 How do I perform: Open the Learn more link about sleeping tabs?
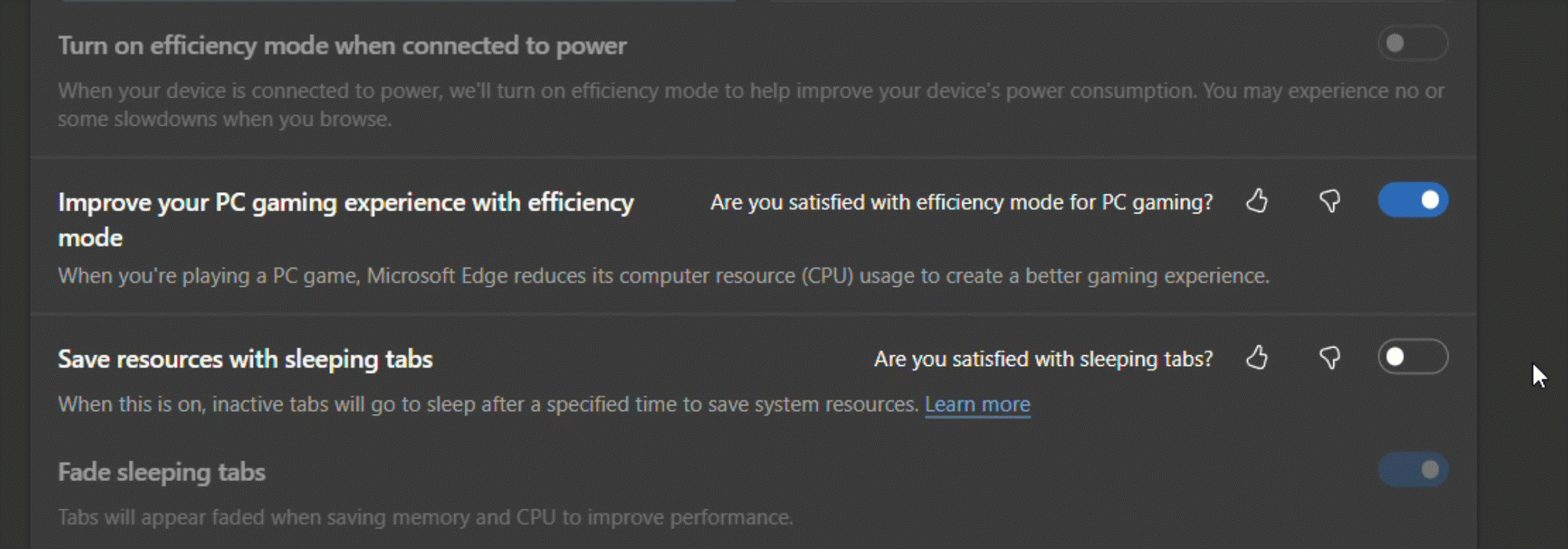click(977, 404)
